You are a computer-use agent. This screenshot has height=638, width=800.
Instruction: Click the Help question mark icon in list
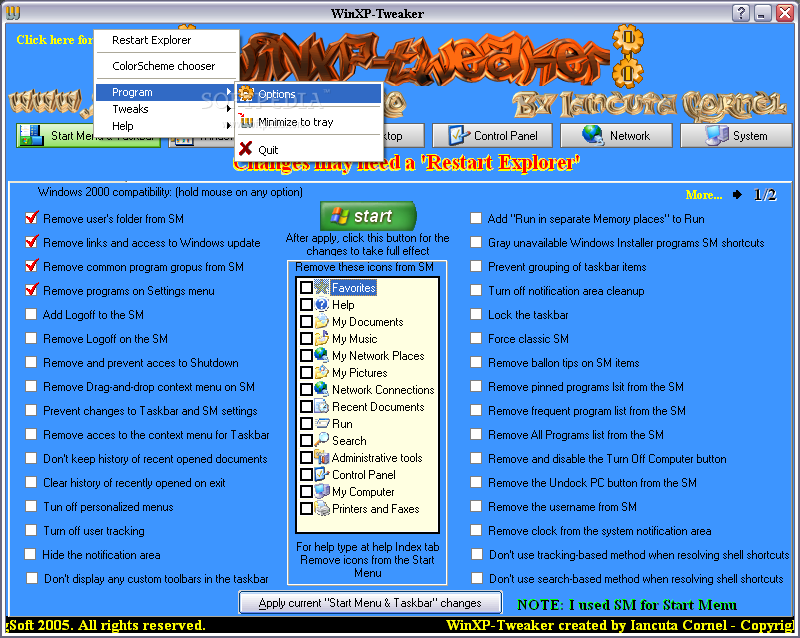pyautogui.click(x=321, y=304)
